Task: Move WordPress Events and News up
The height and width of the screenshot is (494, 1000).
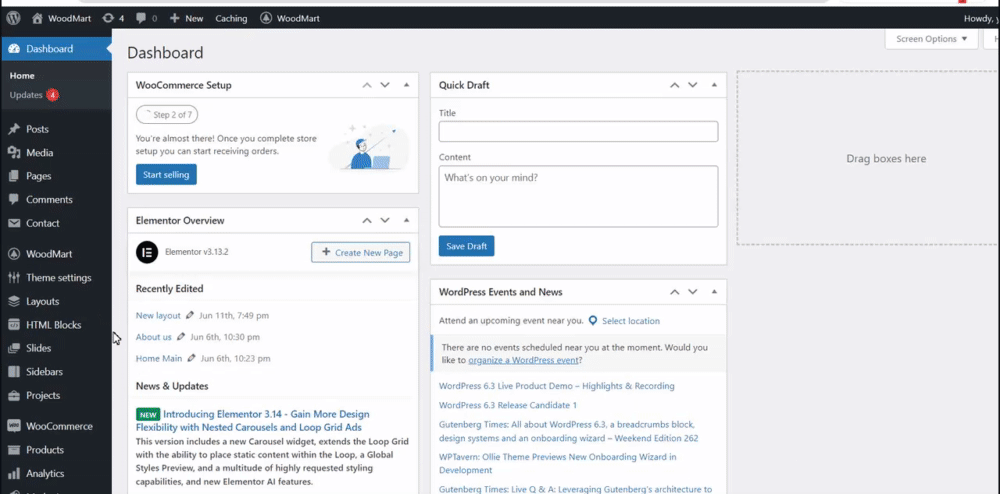Action: coord(675,292)
